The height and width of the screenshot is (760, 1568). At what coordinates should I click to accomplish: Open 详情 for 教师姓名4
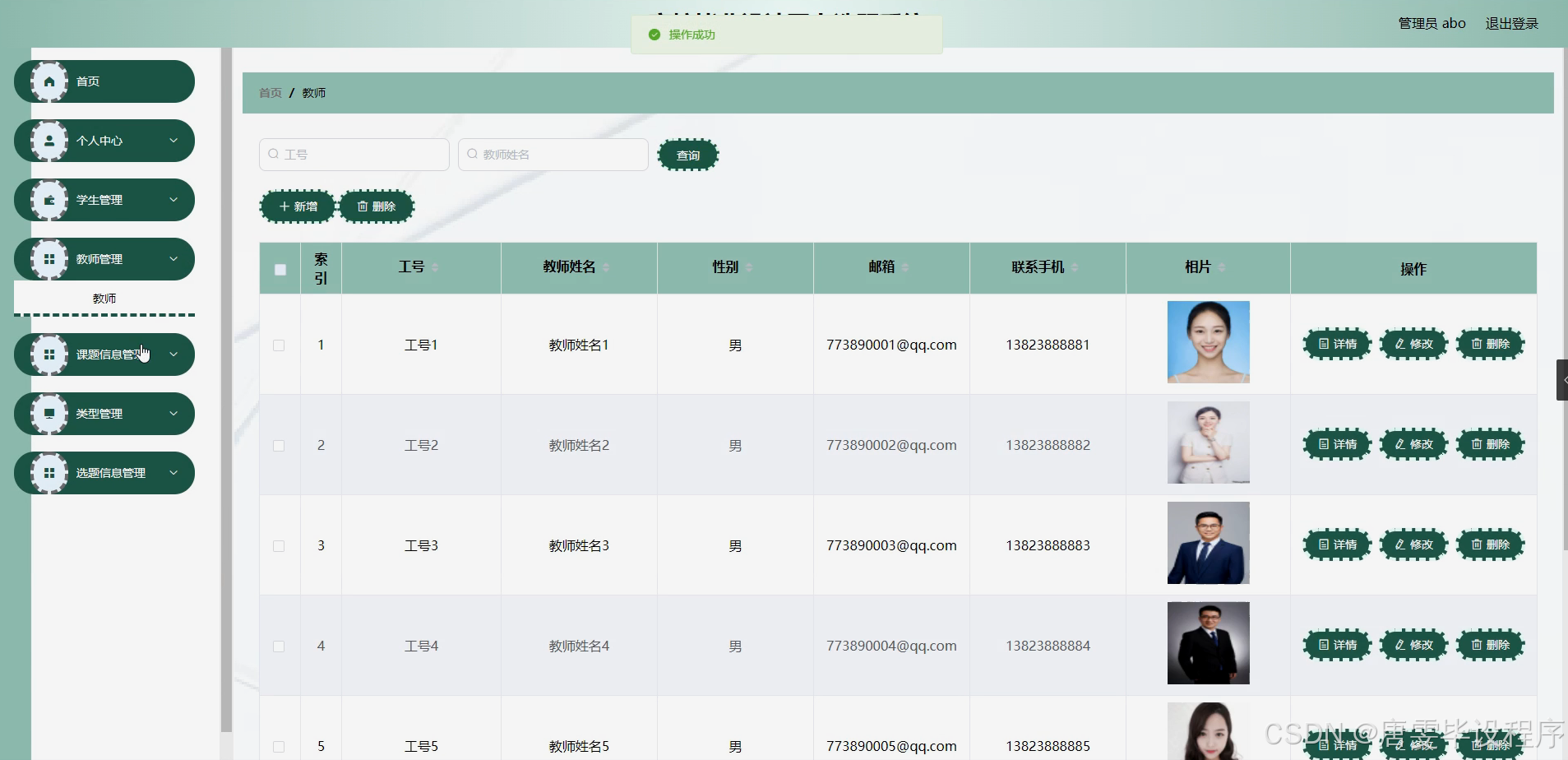(x=1338, y=645)
